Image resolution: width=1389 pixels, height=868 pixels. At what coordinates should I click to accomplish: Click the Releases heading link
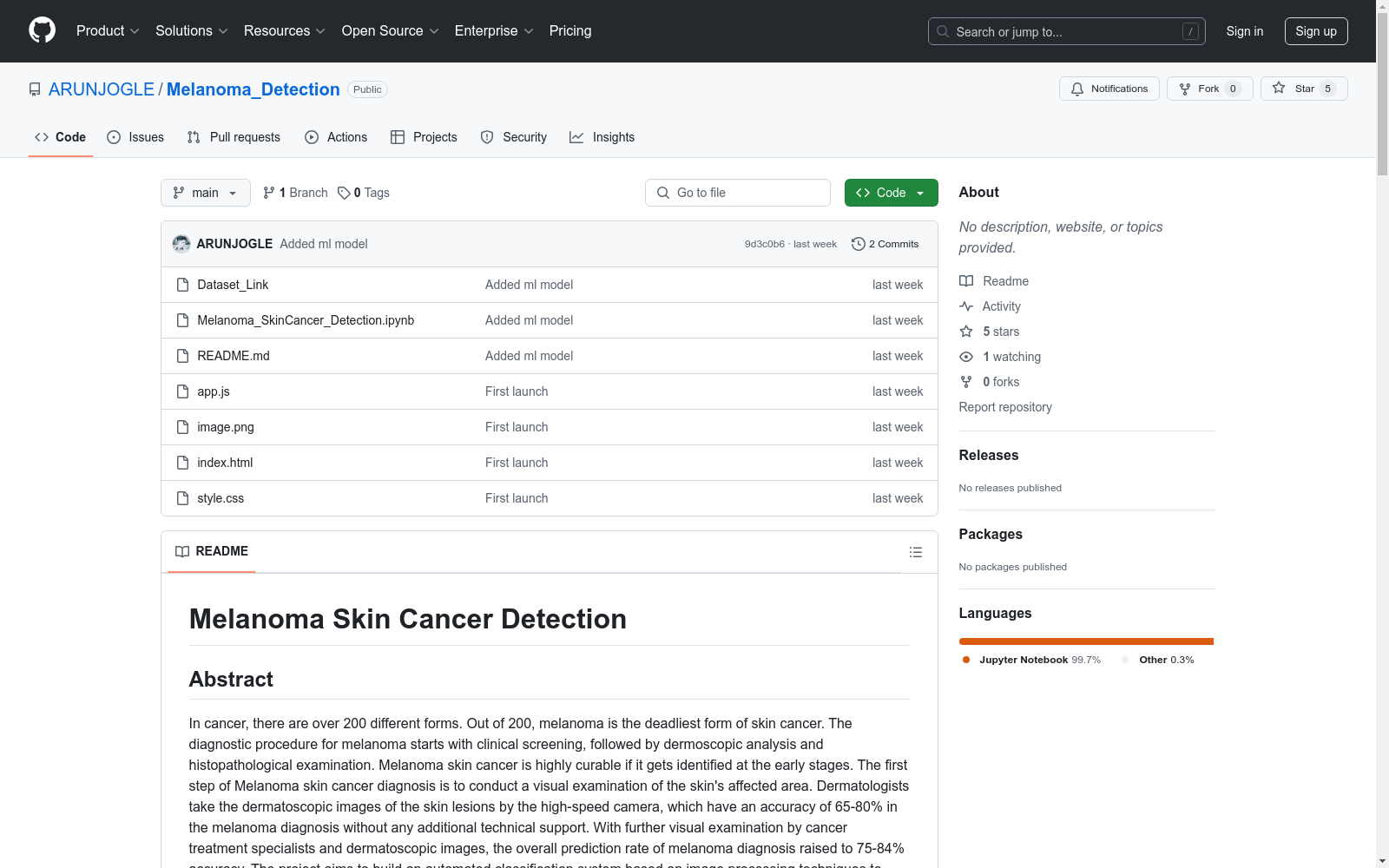(x=989, y=455)
